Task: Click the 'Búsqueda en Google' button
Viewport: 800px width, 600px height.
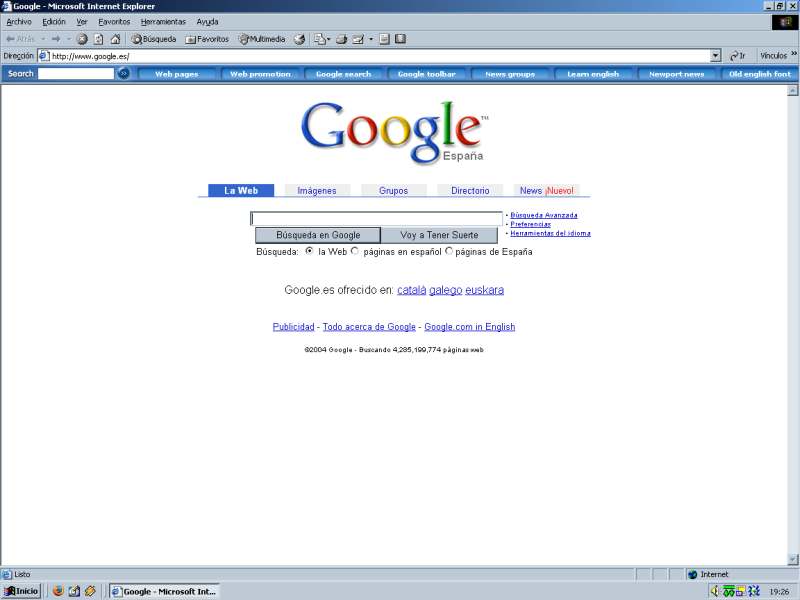Action: click(x=318, y=235)
